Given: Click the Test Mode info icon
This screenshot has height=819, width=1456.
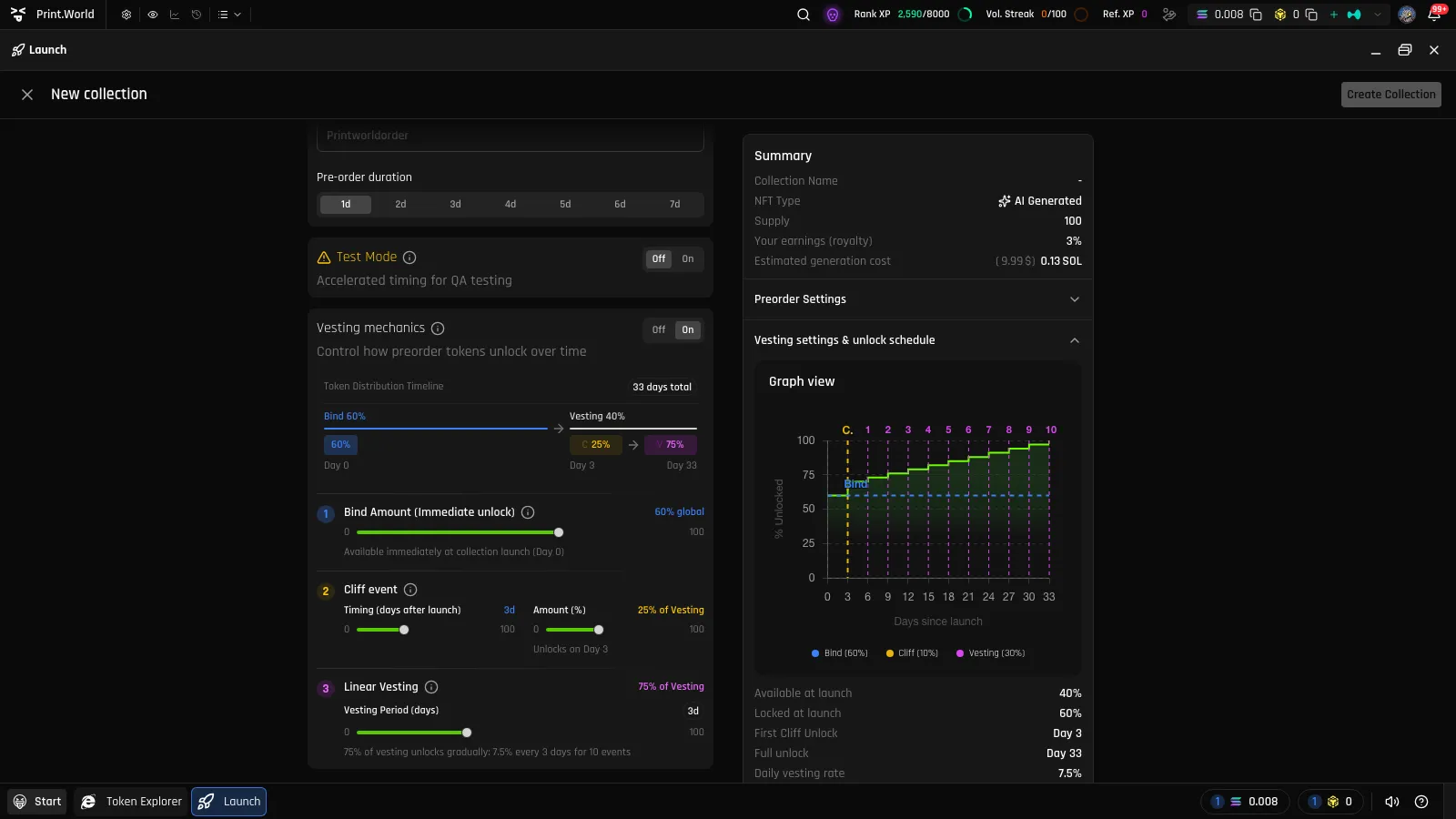Looking at the screenshot, I should coord(409,258).
